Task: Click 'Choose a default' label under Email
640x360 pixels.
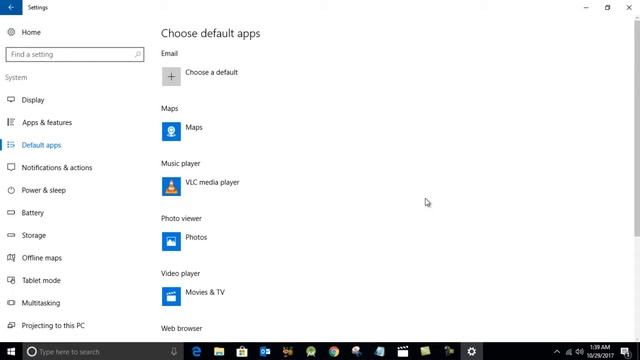Action: (x=211, y=72)
